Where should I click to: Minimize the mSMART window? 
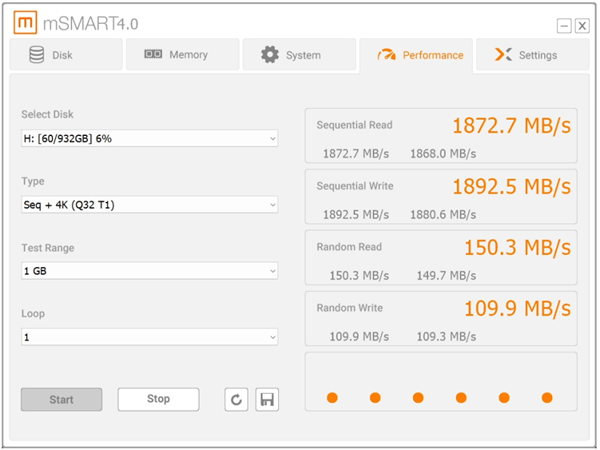point(564,26)
